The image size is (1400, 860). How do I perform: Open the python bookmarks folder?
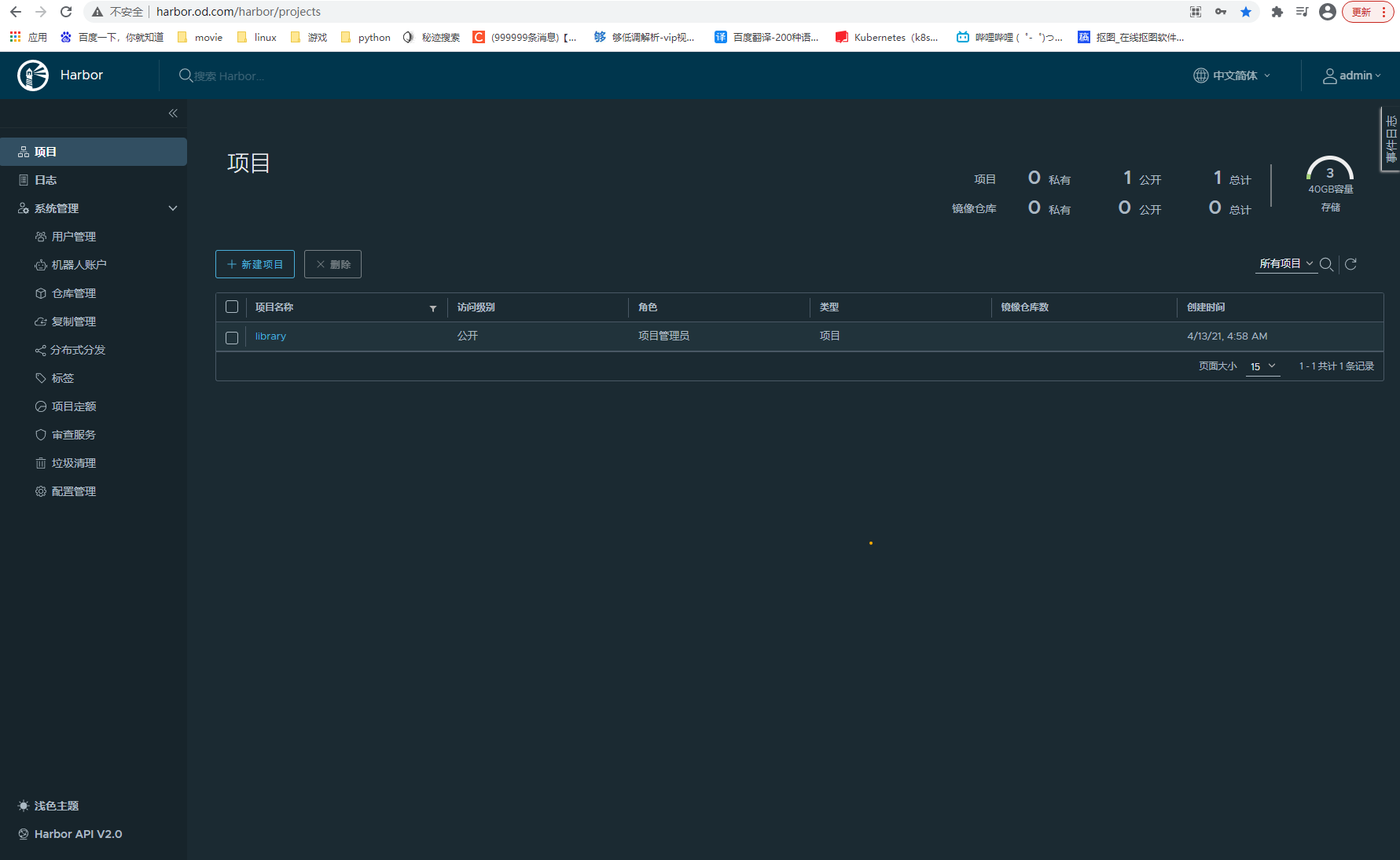[366, 37]
